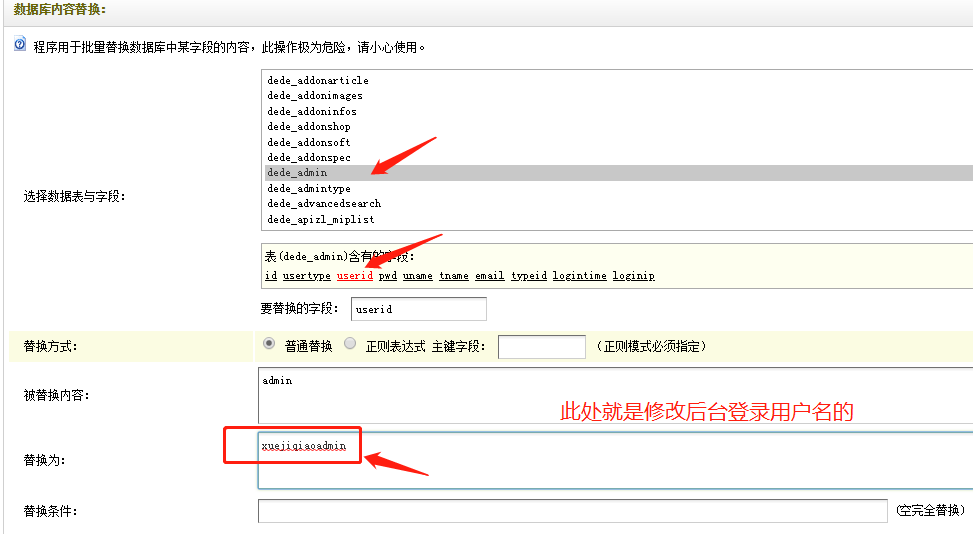Image resolution: width=973 pixels, height=534 pixels.
Task: Click the replace condition input field
Action: point(572,511)
